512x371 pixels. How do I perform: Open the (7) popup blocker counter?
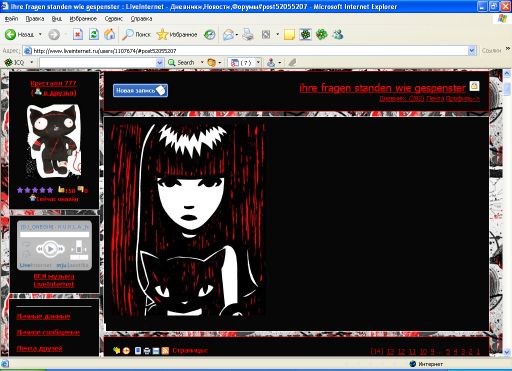tap(242, 62)
